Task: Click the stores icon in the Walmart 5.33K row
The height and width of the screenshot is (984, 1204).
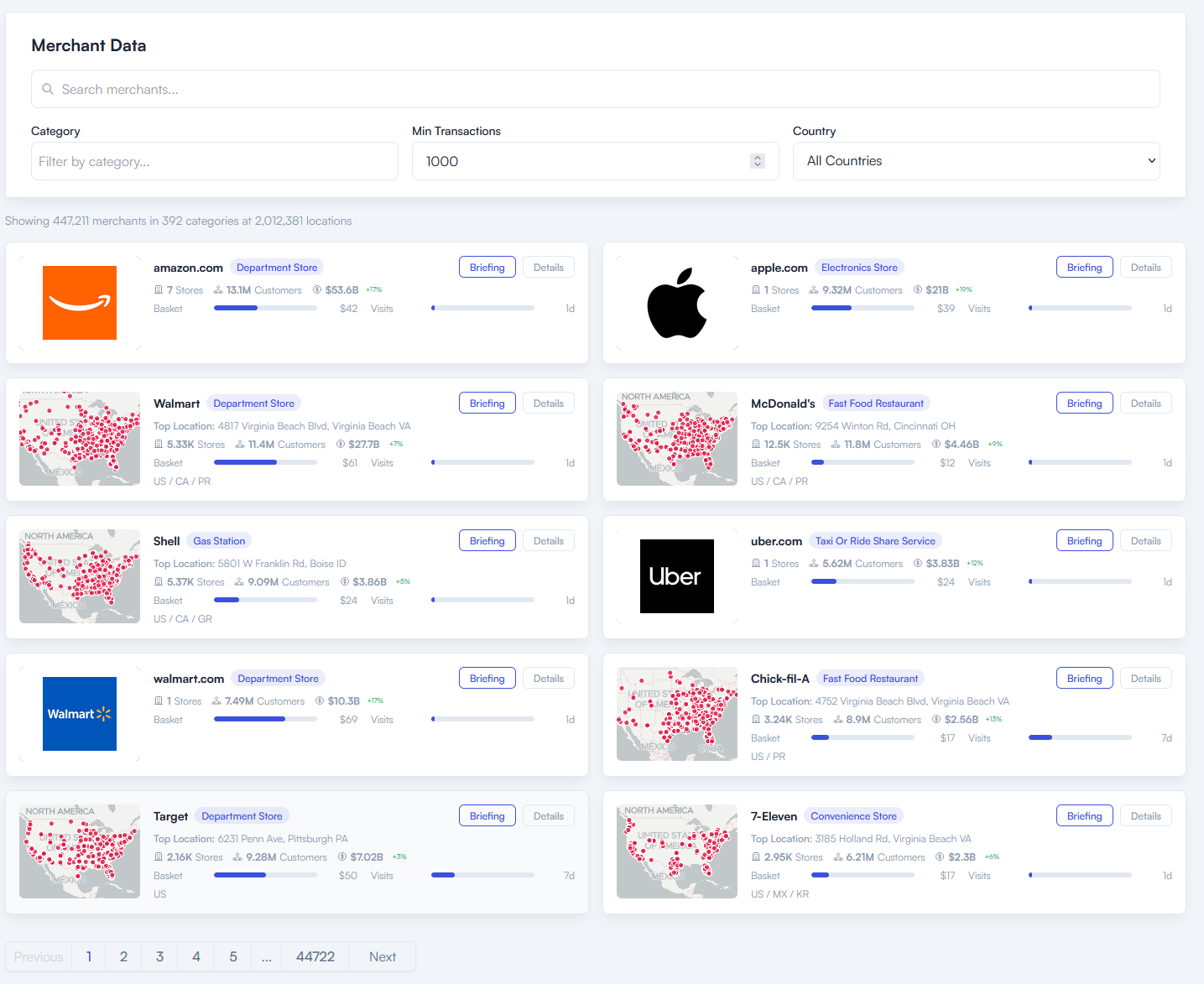Action: (x=159, y=445)
